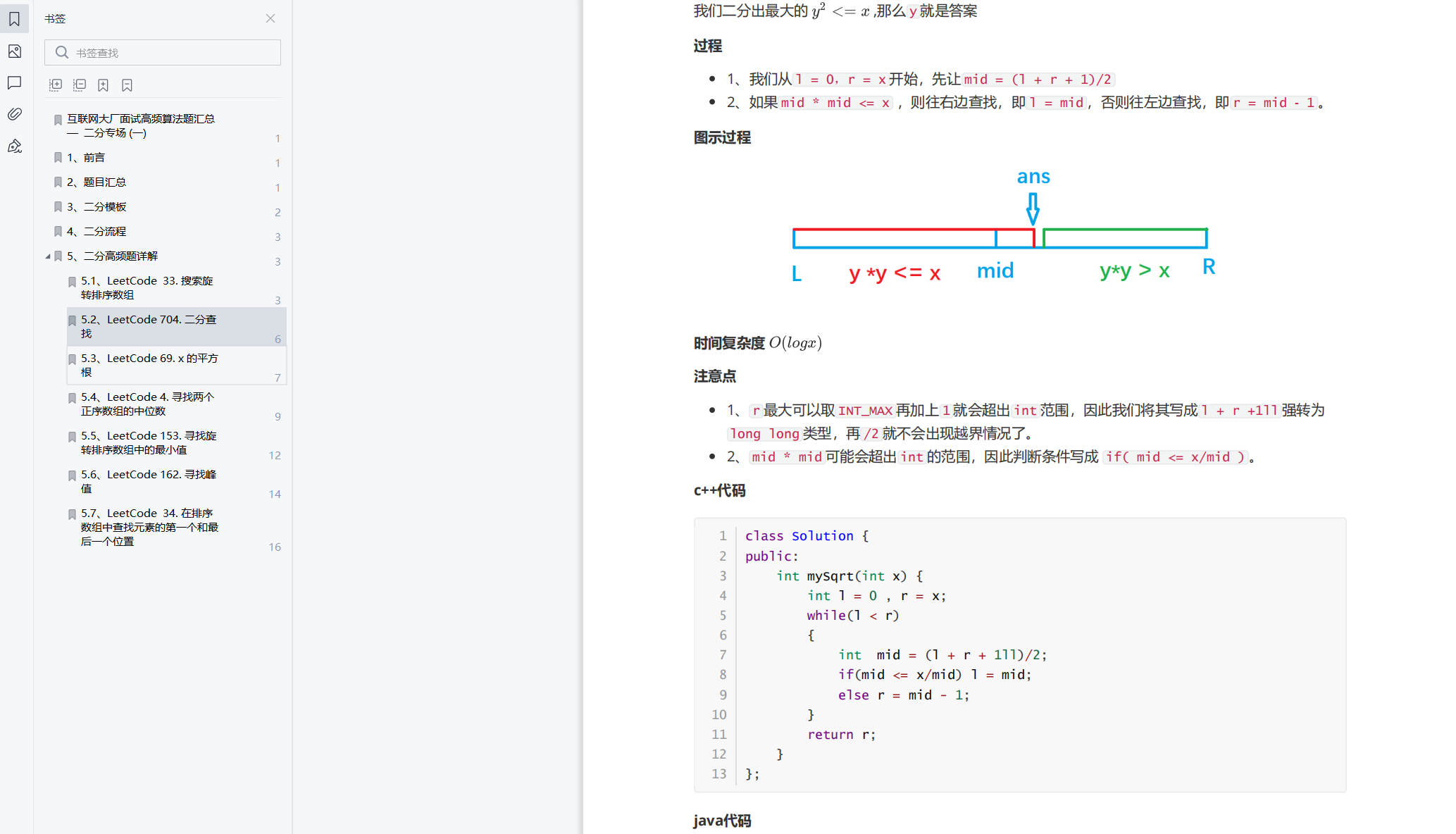Click the blue 'mid' label in diagram

pos(995,270)
